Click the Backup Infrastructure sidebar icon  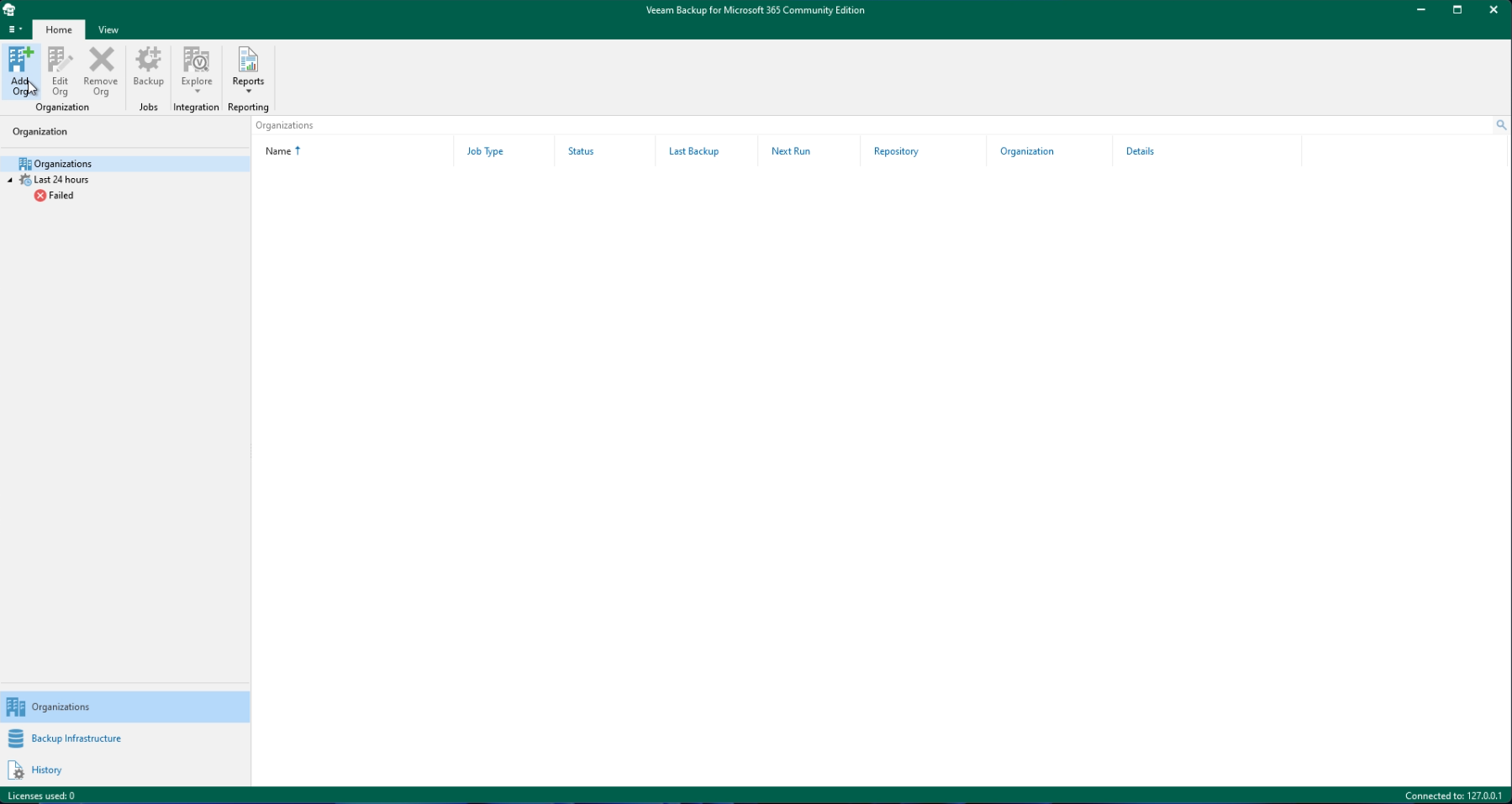click(16, 738)
